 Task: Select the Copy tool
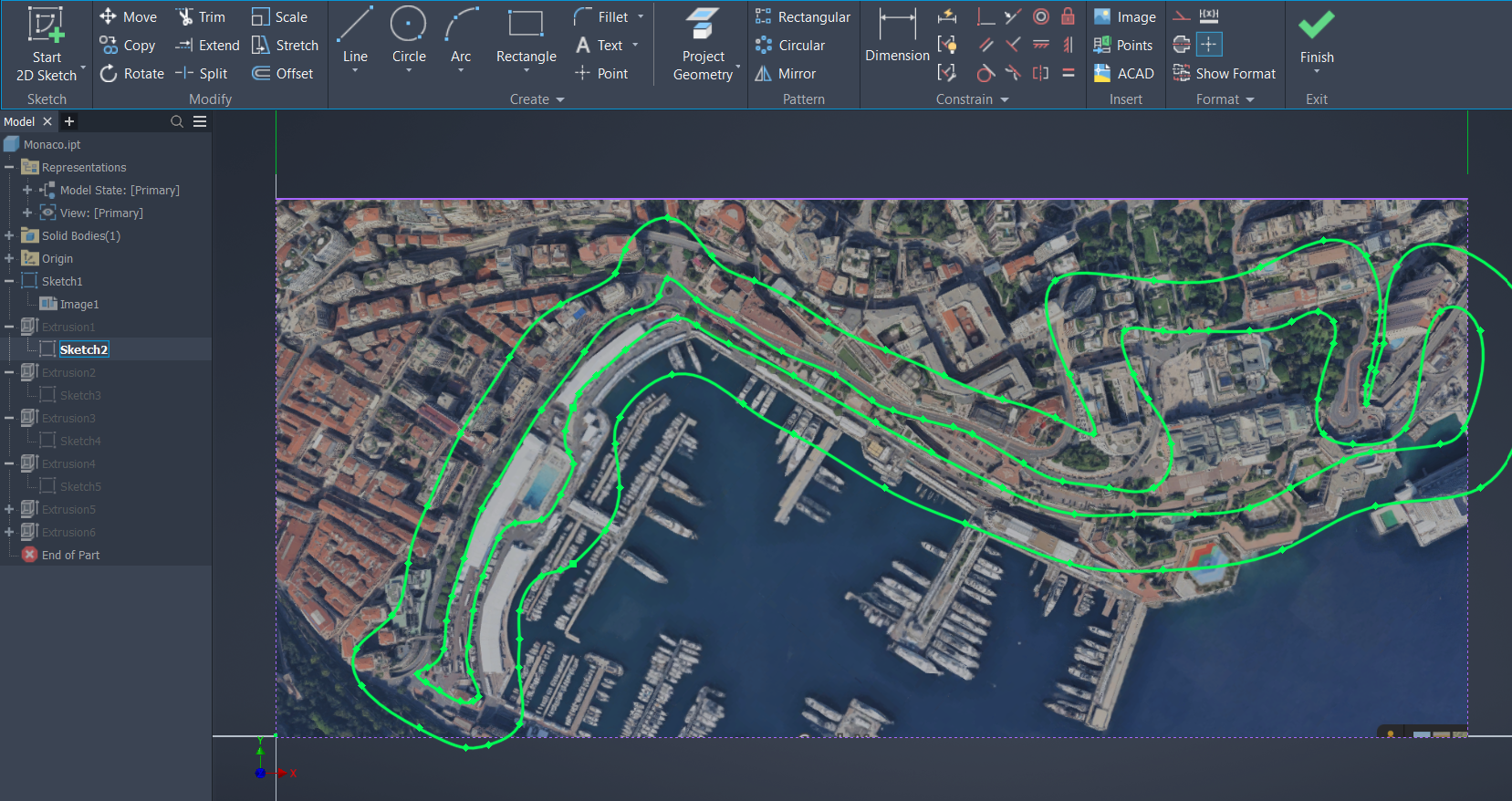(127, 45)
